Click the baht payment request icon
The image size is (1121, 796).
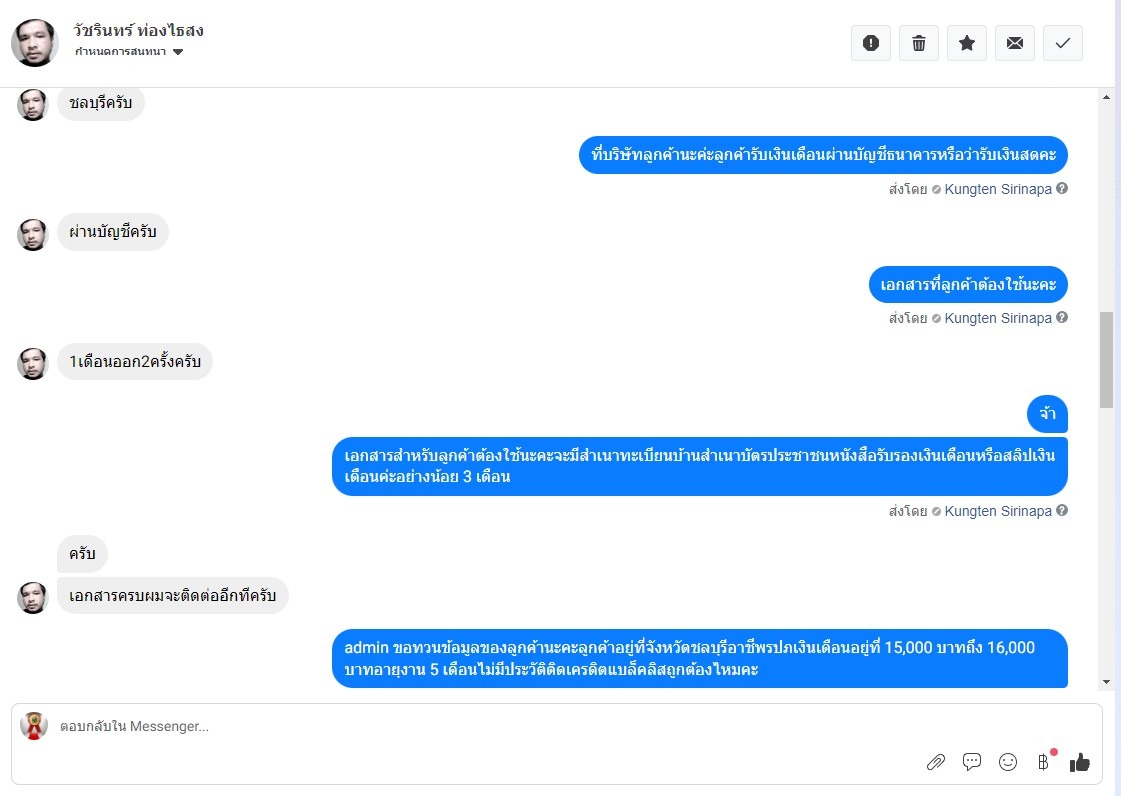click(x=1044, y=762)
